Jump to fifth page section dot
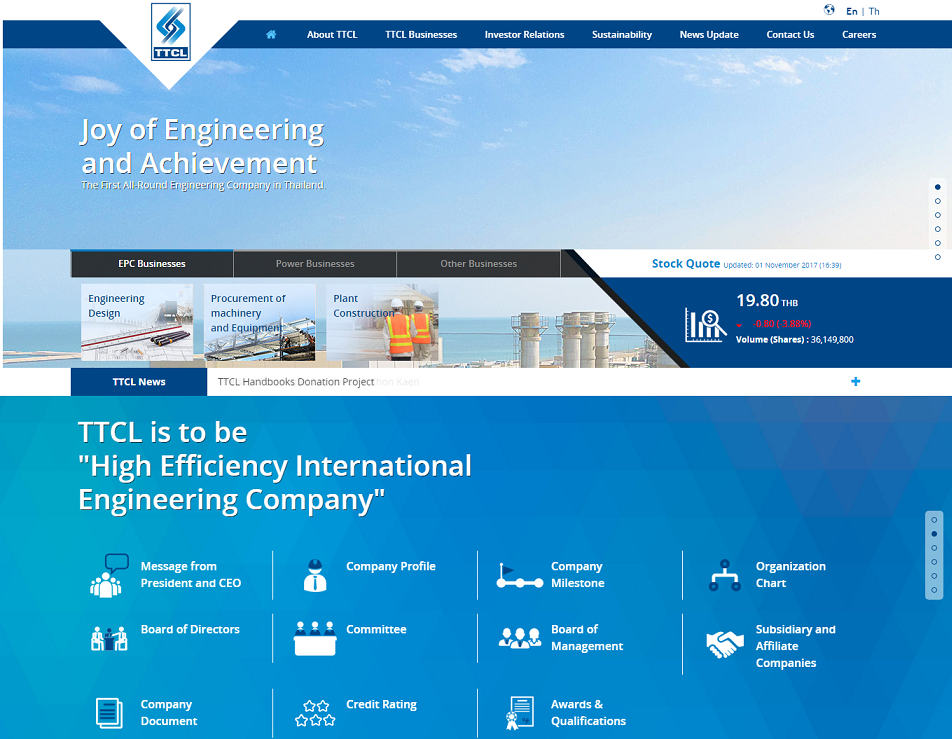This screenshot has width=952, height=739. pyautogui.click(x=934, y=576)
